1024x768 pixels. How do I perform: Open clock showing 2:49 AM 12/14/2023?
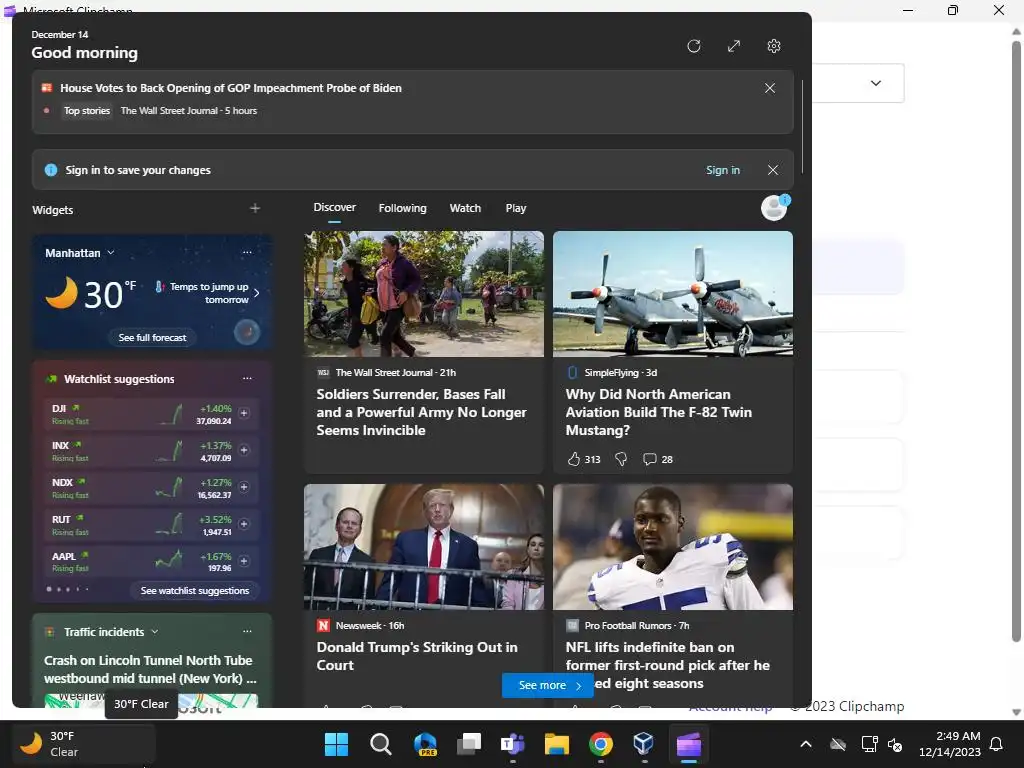pyautogui.click(x=950, y=744)
